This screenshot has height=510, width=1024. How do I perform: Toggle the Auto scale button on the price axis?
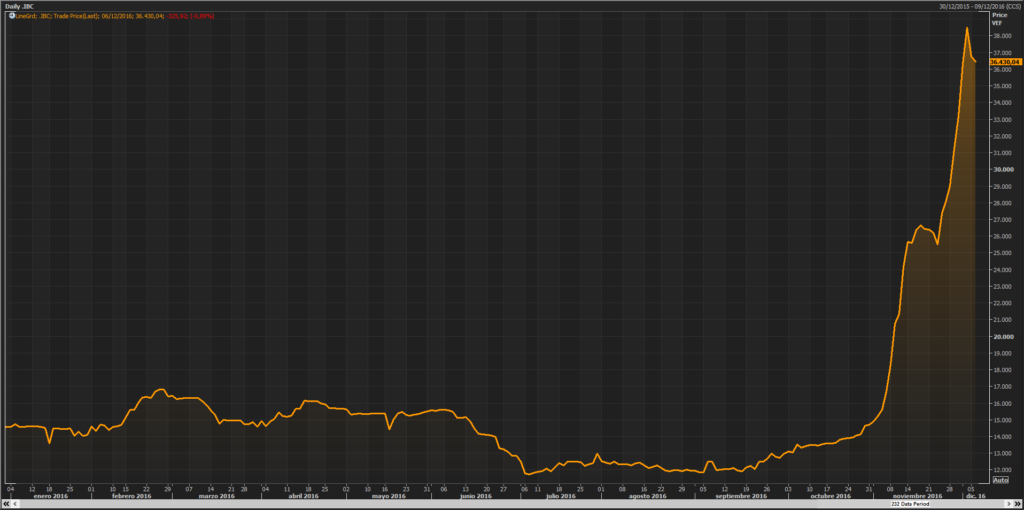point(1000,480)
